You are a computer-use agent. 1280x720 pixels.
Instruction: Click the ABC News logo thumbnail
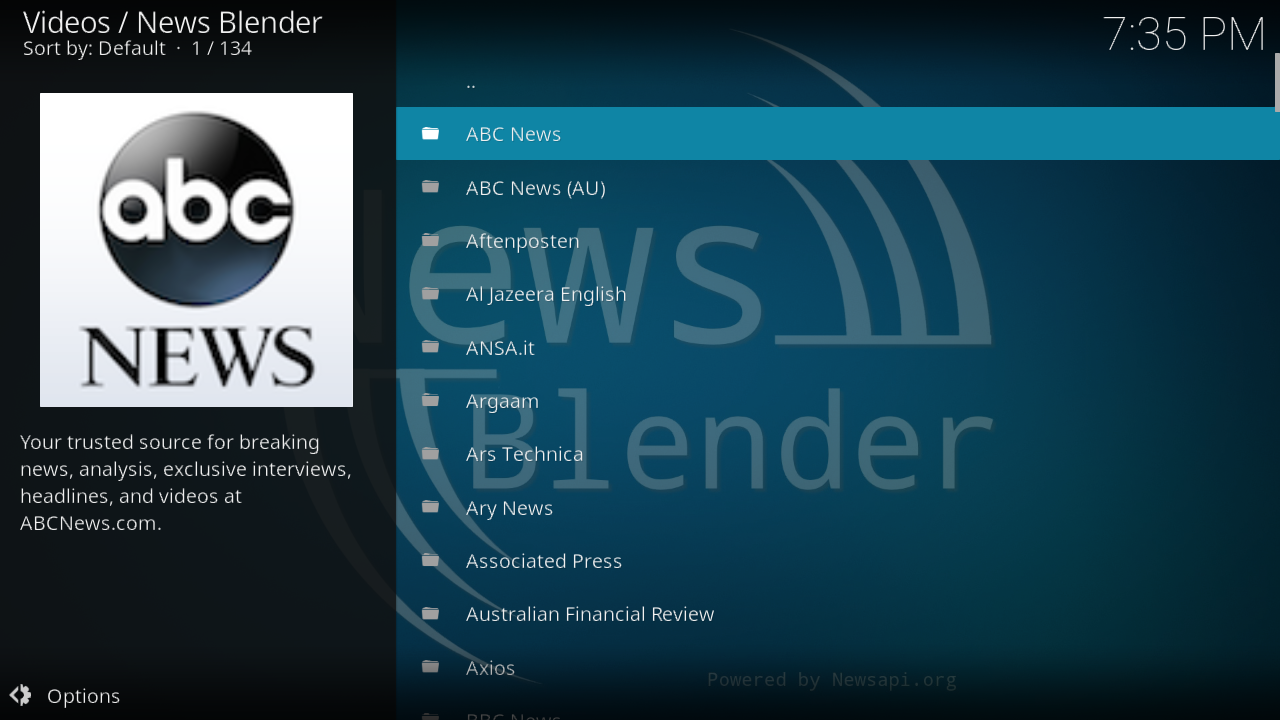196,250
